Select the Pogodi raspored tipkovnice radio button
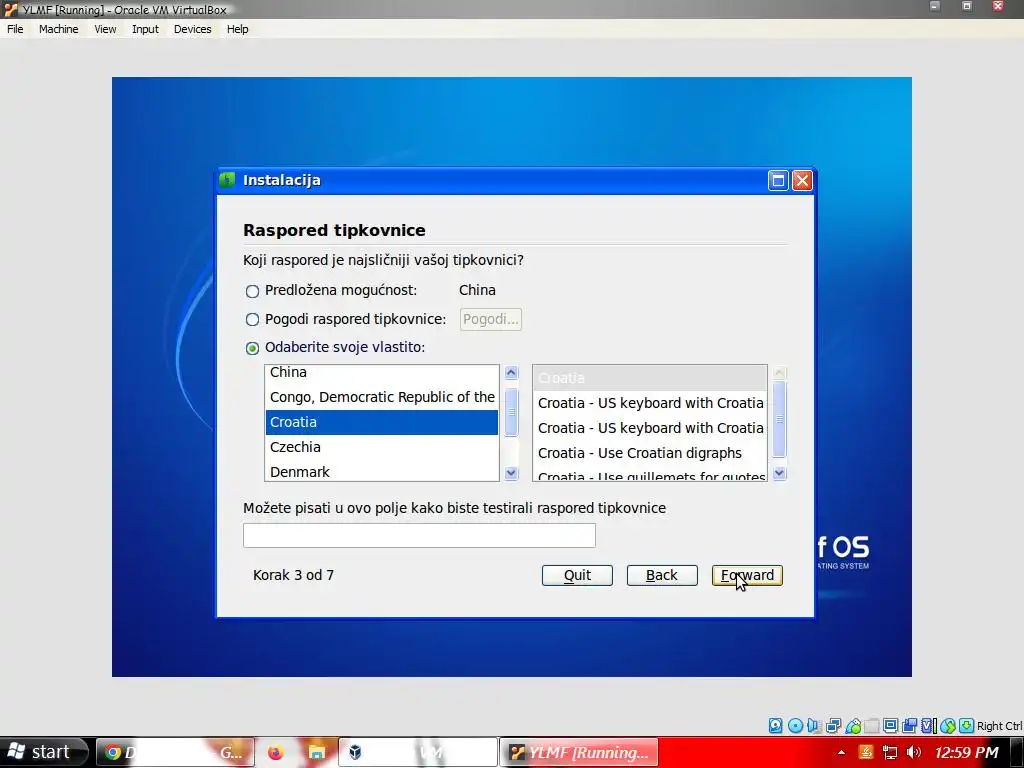Image resolution: width=1024 pixels, height=768 pixels. [x=252, y=319]
